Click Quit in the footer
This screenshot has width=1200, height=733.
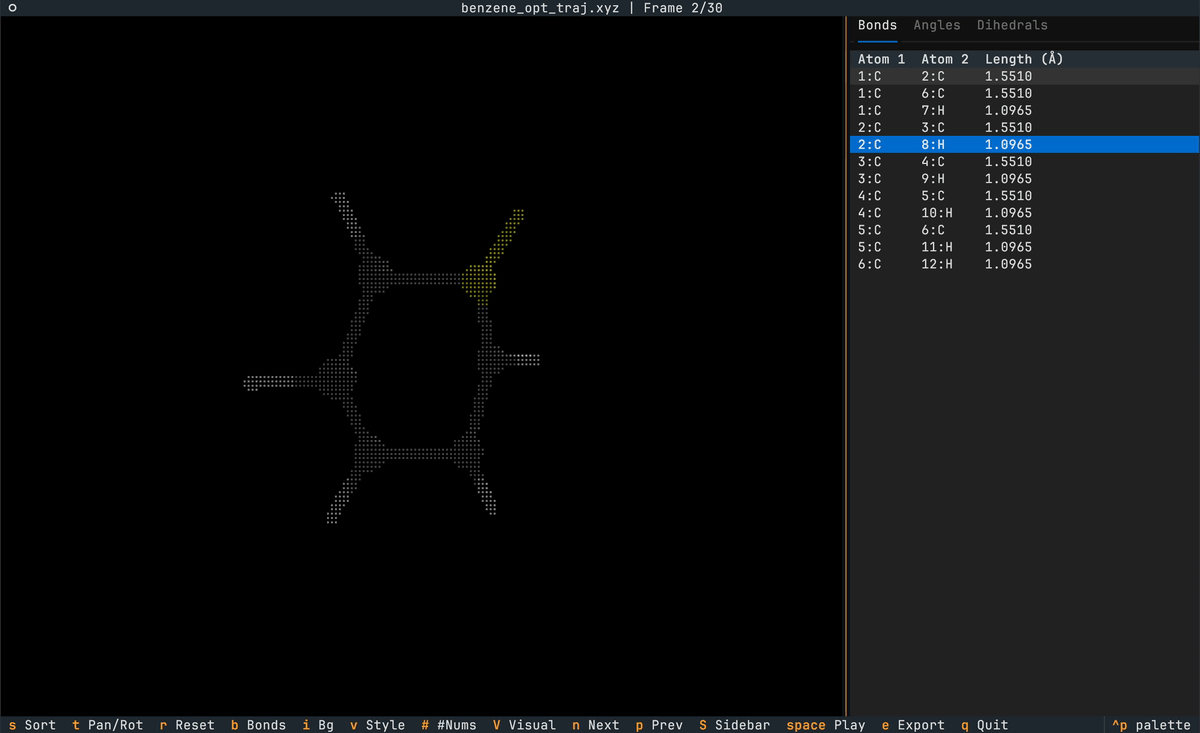(985, 725)
